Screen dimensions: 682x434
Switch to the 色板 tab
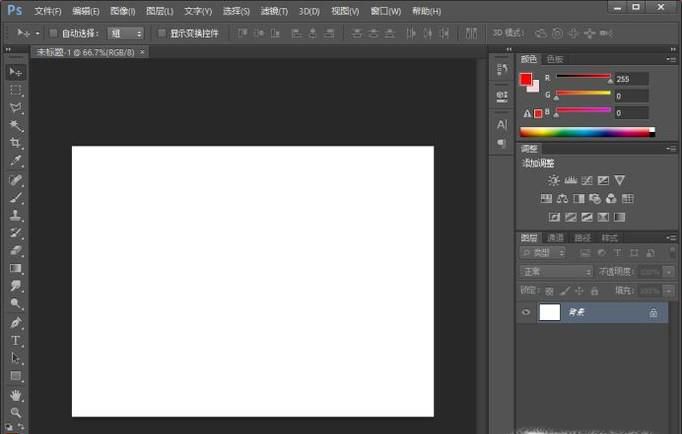coord(555,59)
